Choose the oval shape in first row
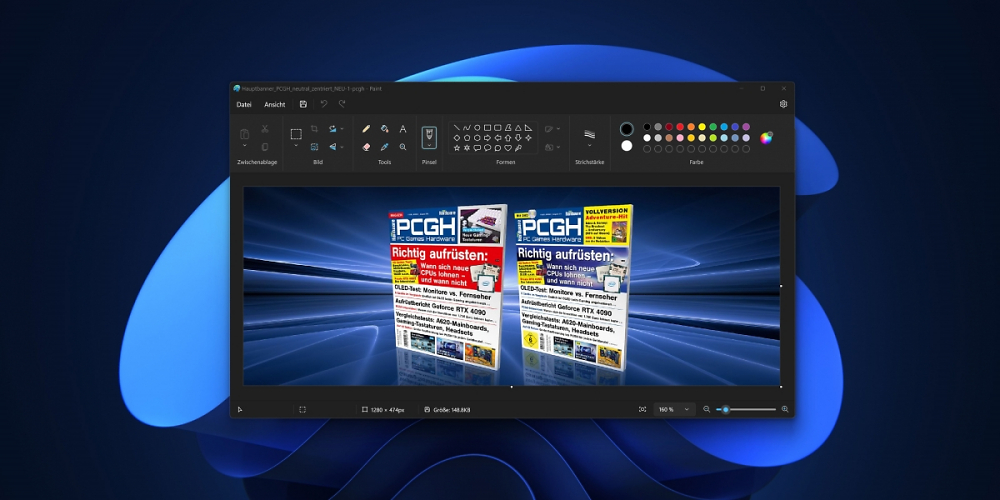Image resolution: width=1000 pixels, height=500 pixels. (x=477, y=128)
